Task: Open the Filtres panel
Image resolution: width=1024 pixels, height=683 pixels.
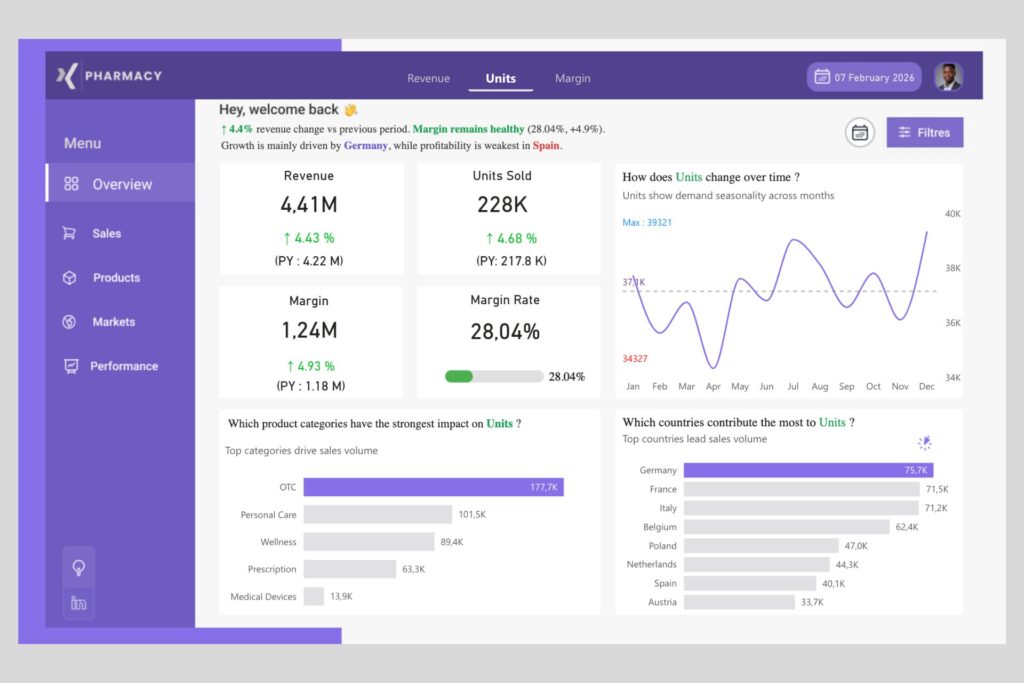Action: tap(925, 131)
